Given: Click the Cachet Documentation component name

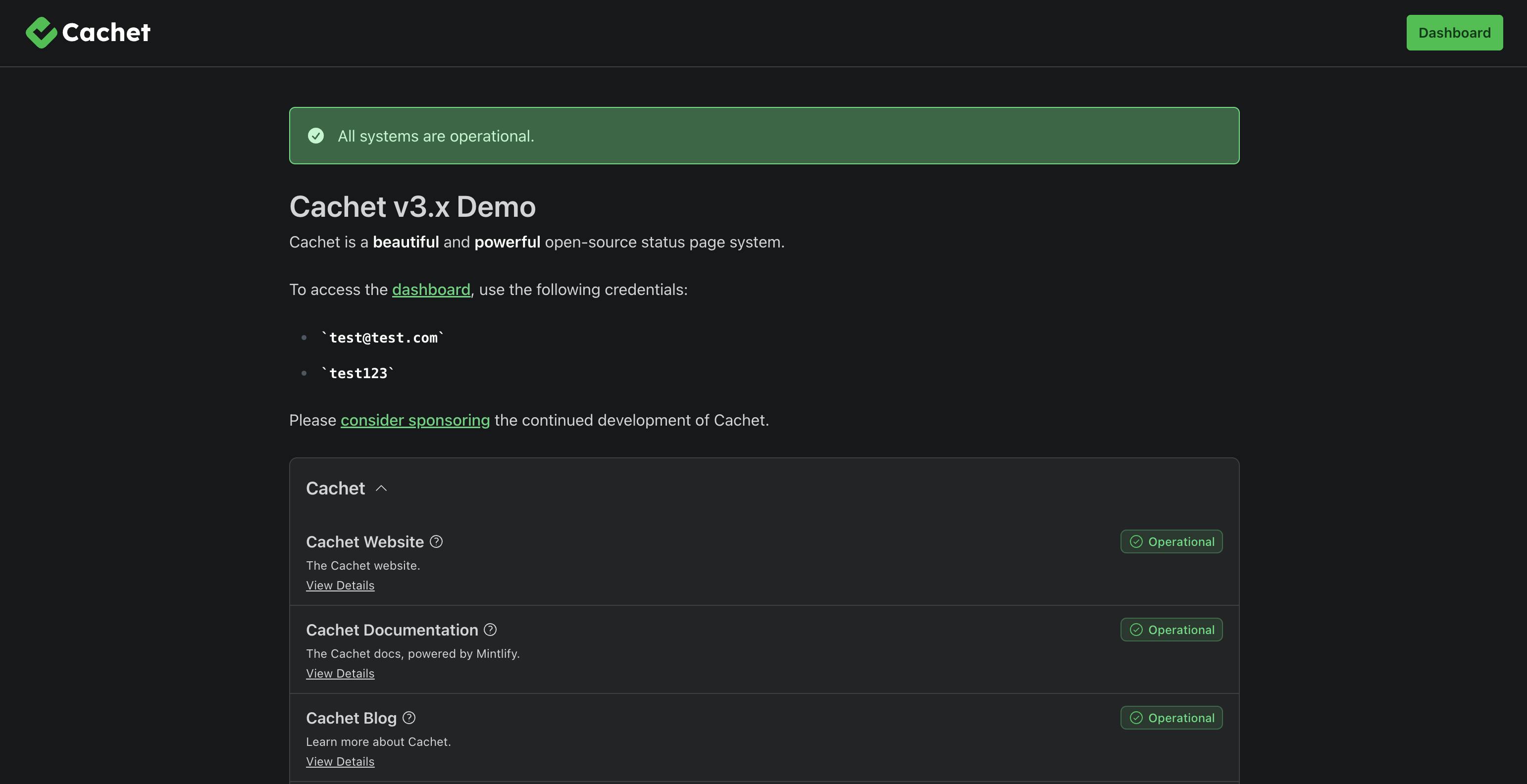Looking at the screenshot, I should tap(392, 630).
